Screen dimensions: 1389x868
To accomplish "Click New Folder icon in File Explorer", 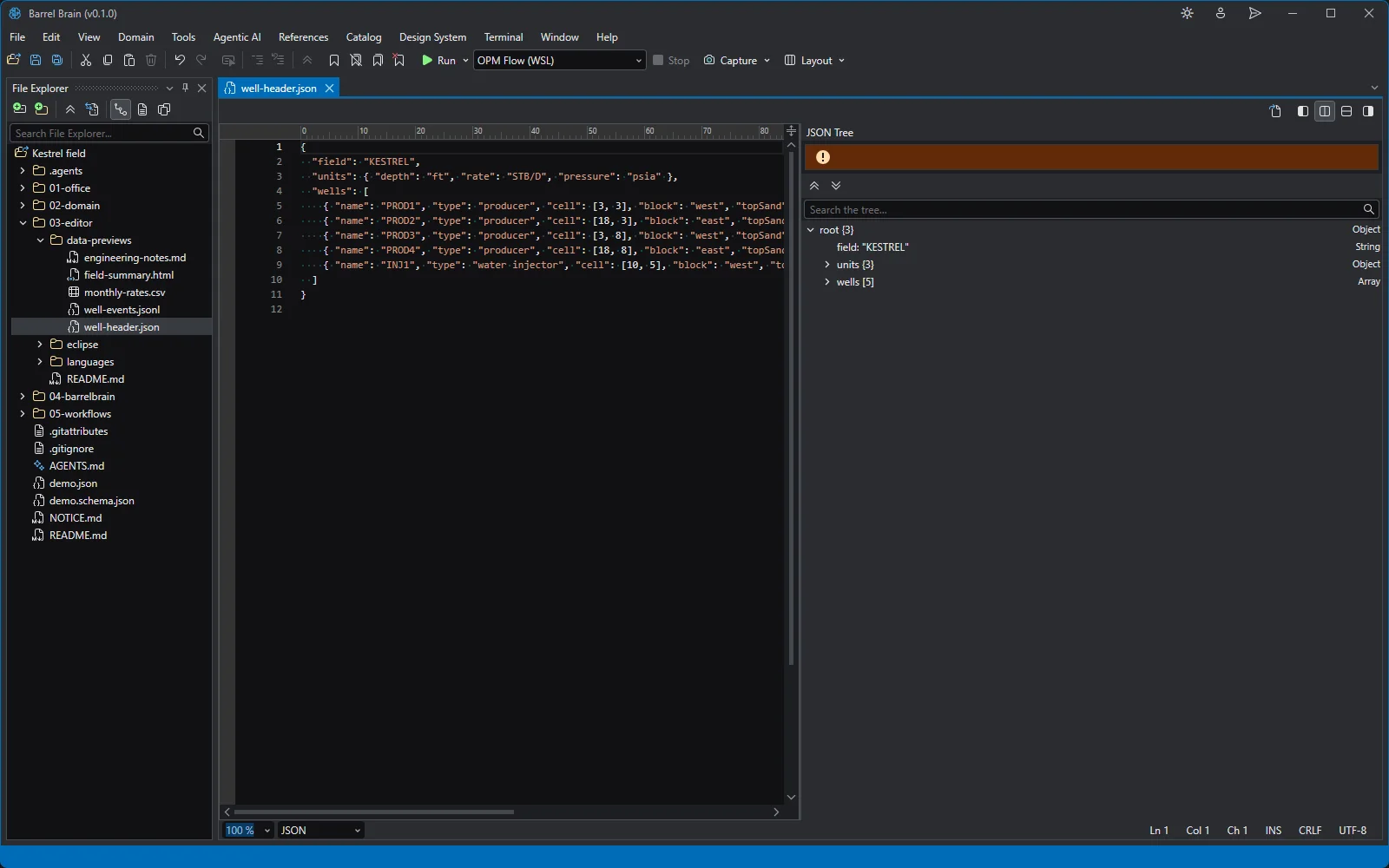I will [41, 109].
